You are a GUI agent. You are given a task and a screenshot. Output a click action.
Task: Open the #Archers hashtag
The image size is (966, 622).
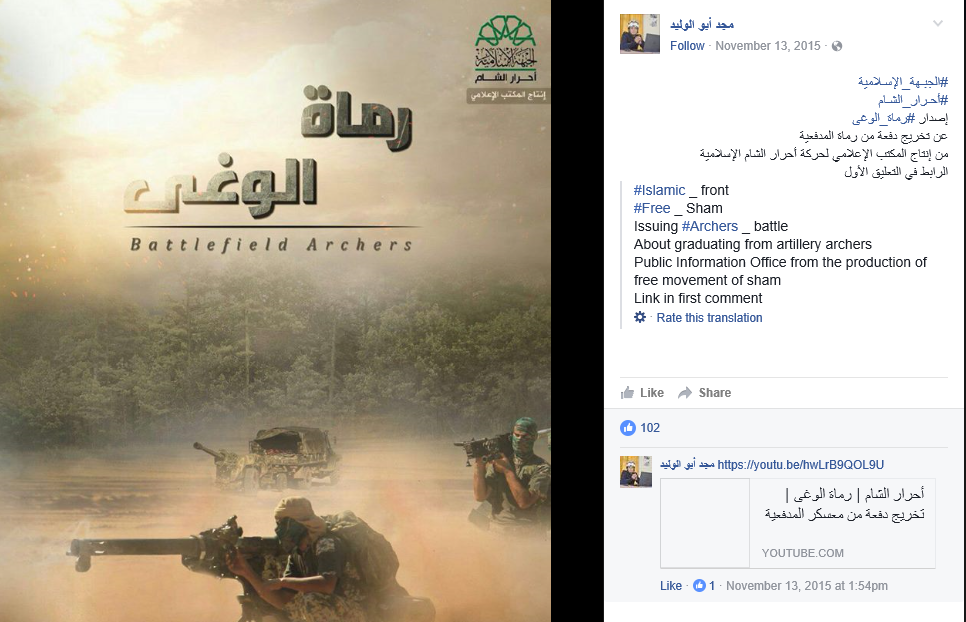point(710,226)
